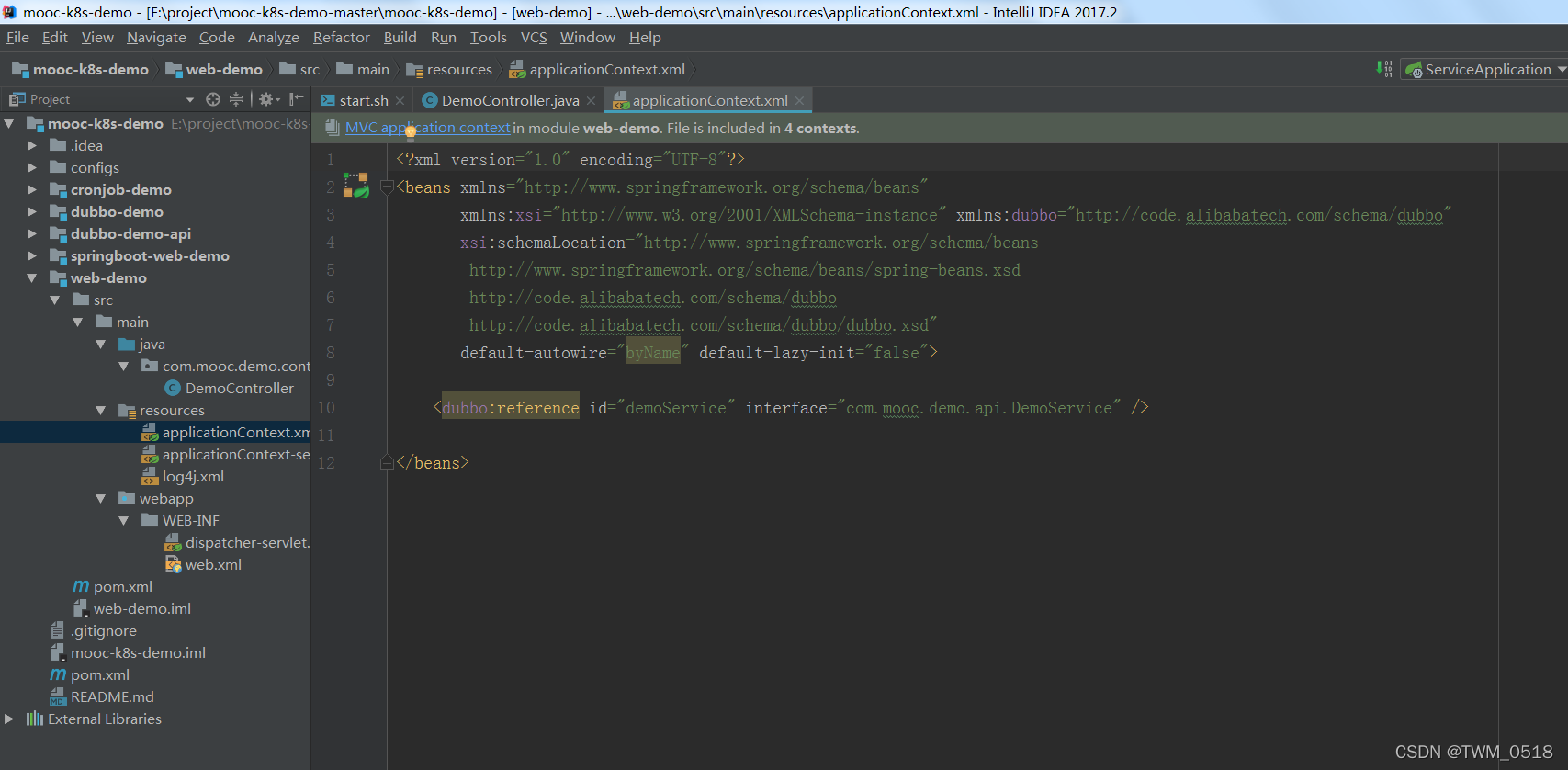The image size is (1568, 770).
Task: Click the collapse all icon in Project panel
Action: coord(236,99)
